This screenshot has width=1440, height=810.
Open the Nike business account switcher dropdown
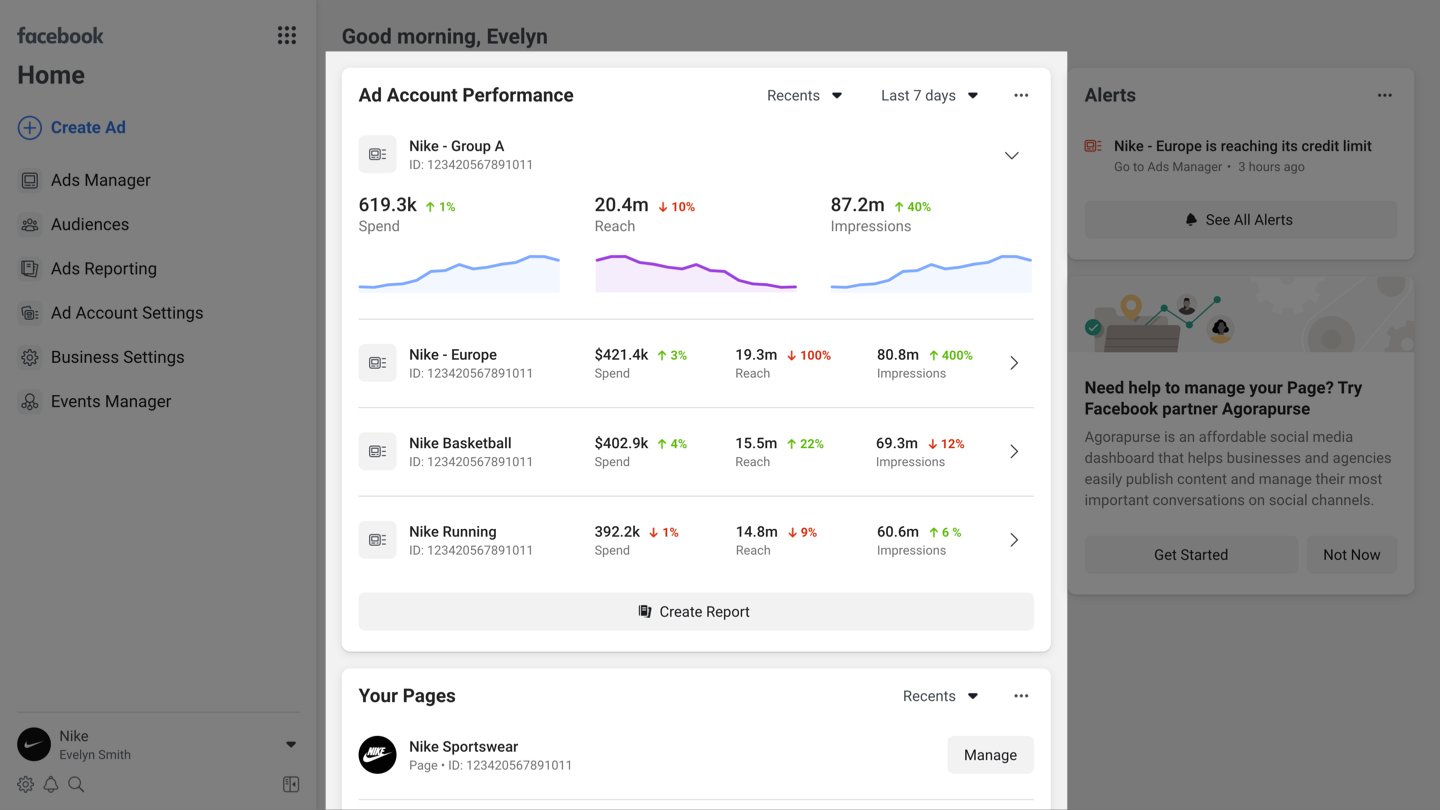[x=290, y=745]
